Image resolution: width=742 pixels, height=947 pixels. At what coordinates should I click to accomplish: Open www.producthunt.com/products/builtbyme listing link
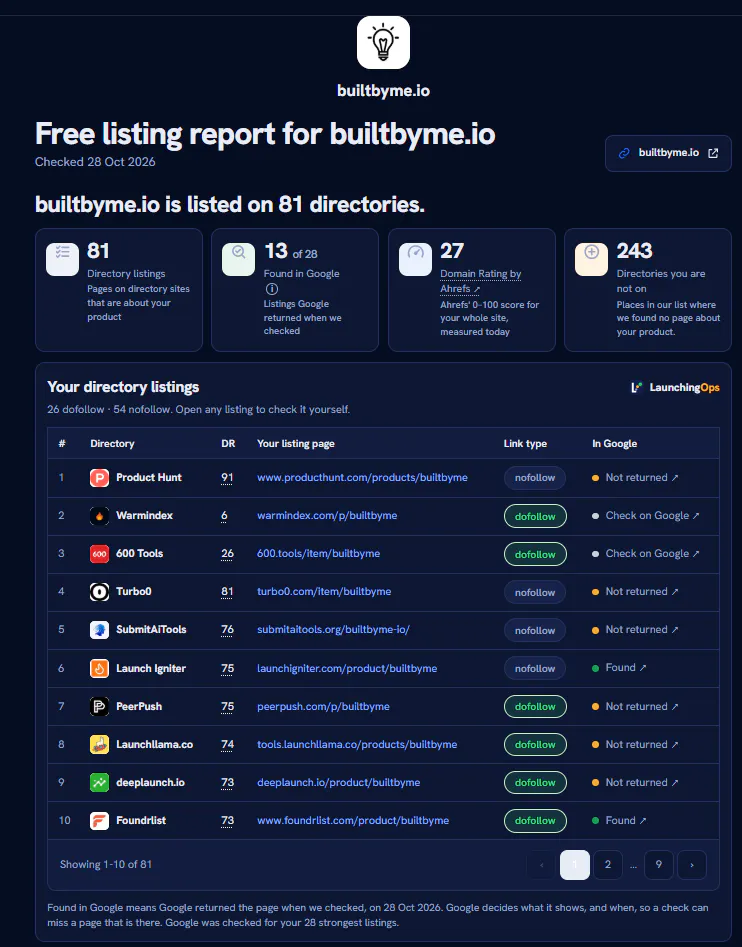coord(362,477)
